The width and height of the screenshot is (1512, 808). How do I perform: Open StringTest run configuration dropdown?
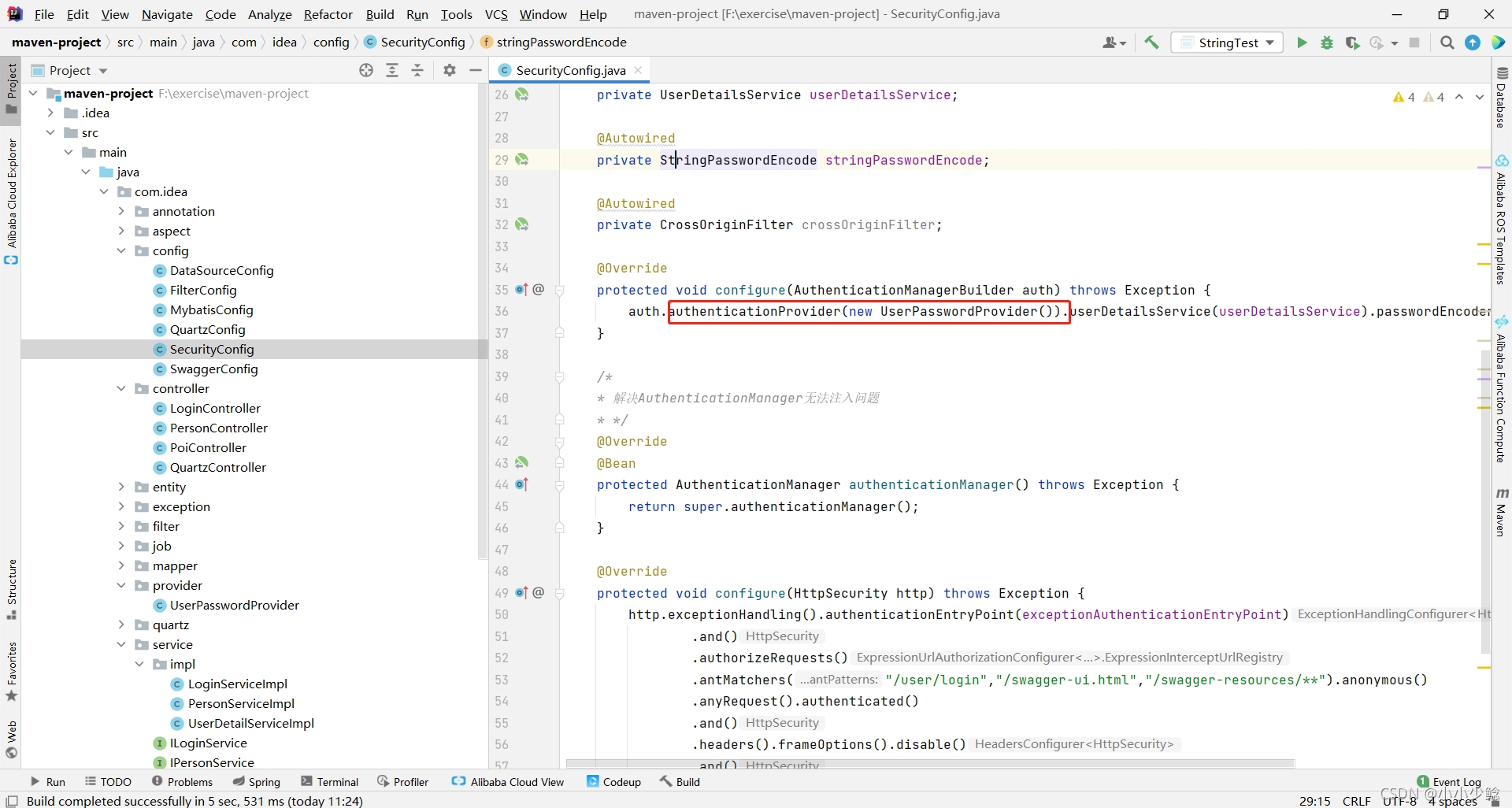click(1227, 43)
